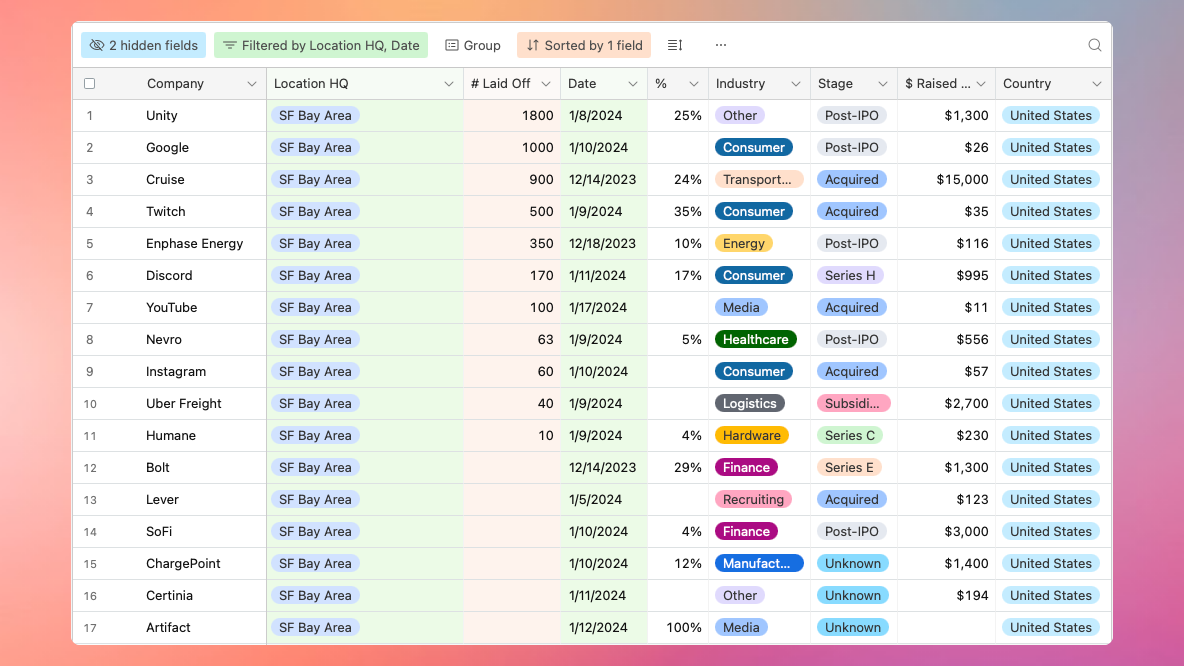
Task: Click the Manufact... tag in ChargePoint row
Action: point(758,563)
